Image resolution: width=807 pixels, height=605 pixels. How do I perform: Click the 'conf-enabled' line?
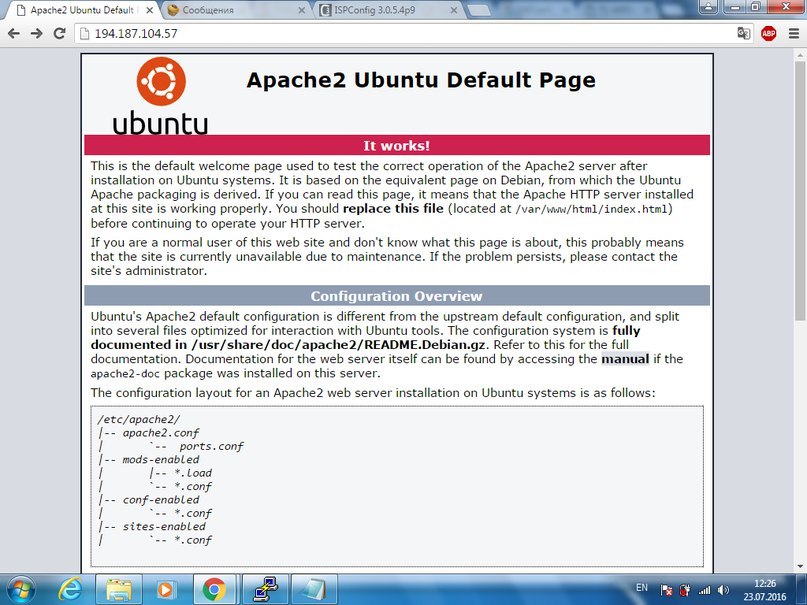[x=161, y=500]
